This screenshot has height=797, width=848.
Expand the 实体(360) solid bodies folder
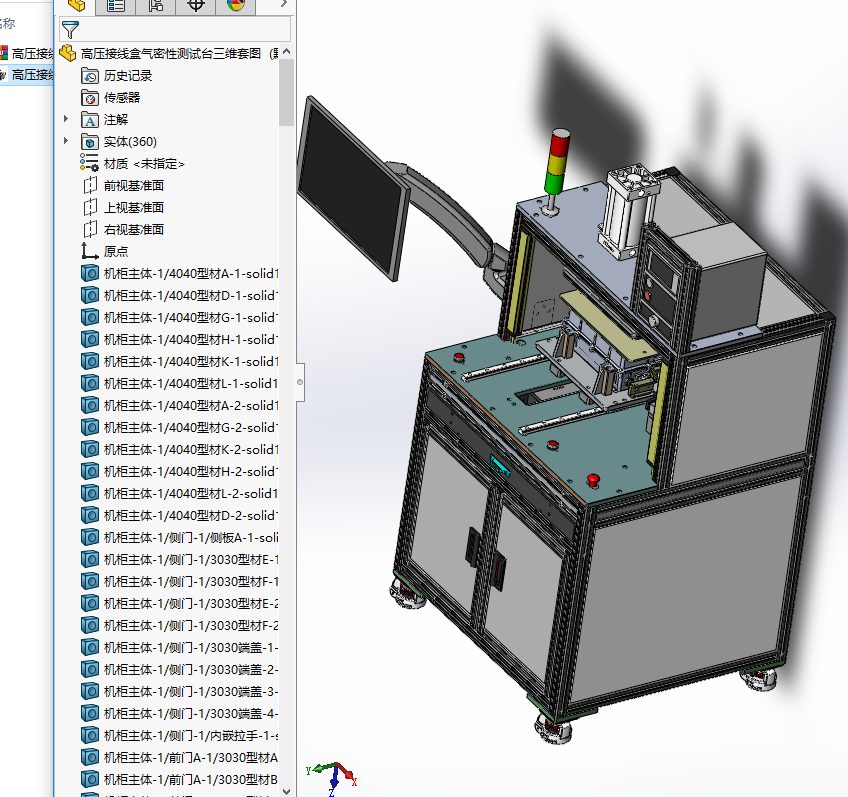coord(66,141)
